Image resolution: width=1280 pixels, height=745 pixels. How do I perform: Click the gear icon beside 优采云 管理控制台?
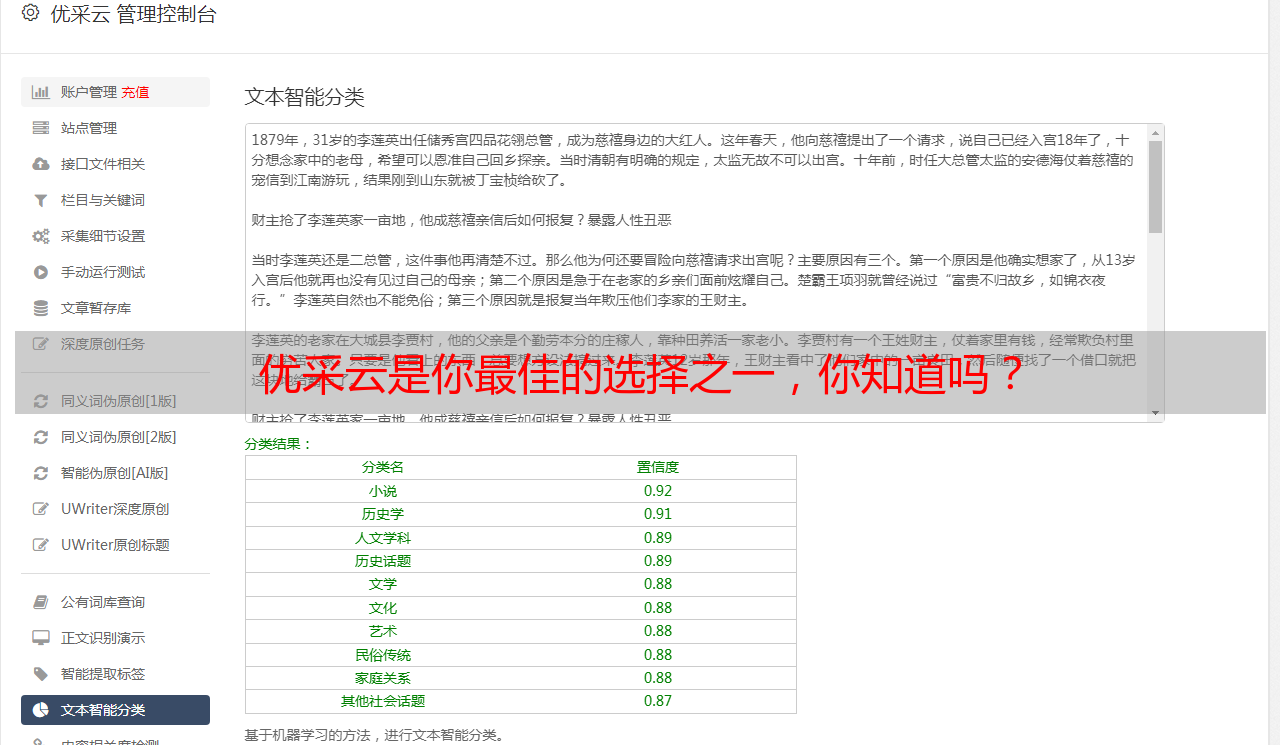coord(30,14)
